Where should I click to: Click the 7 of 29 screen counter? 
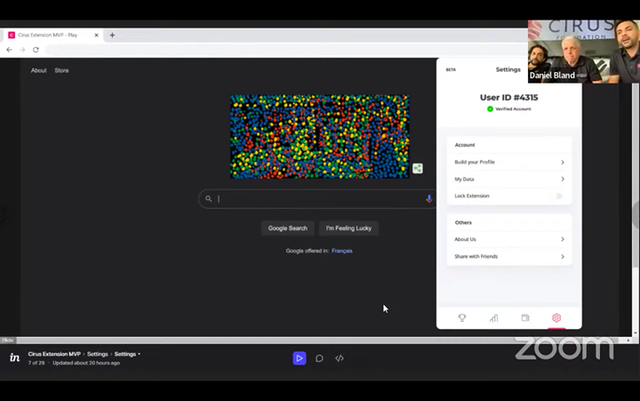coord(36,363)
